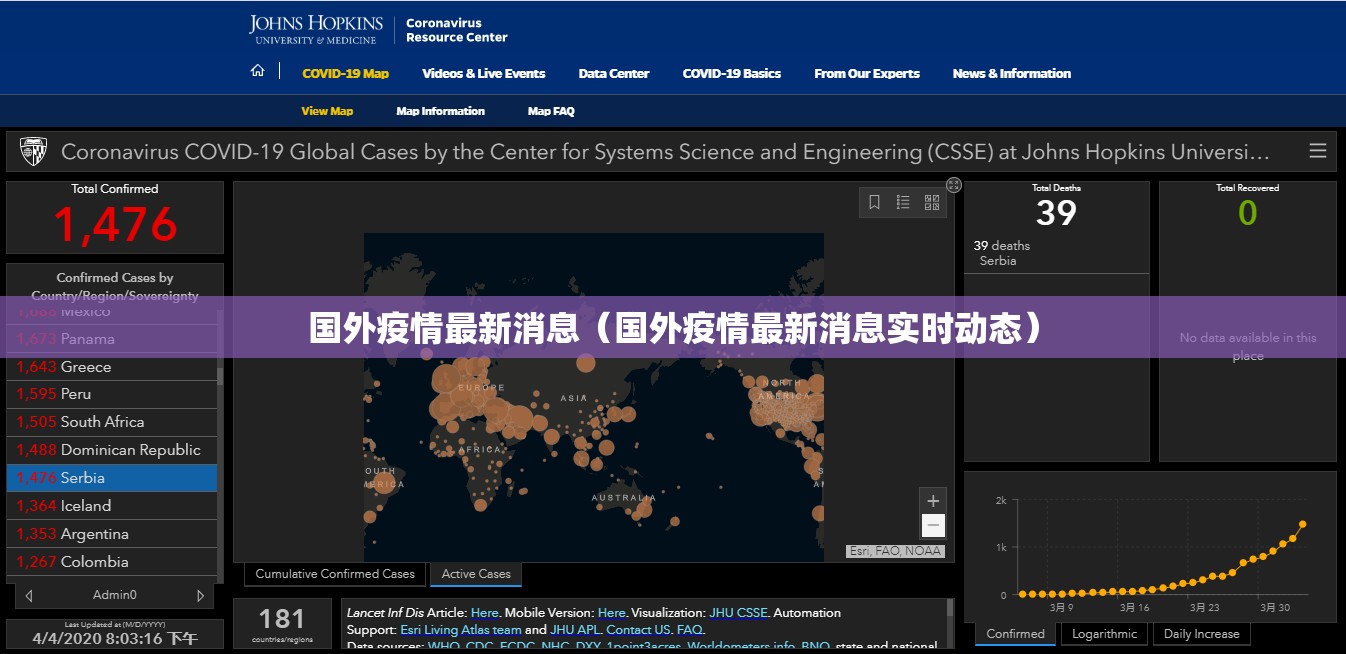Select Iceland in the country list
The height and width of the screenshot is (654, 1346).
coord(112,506)
